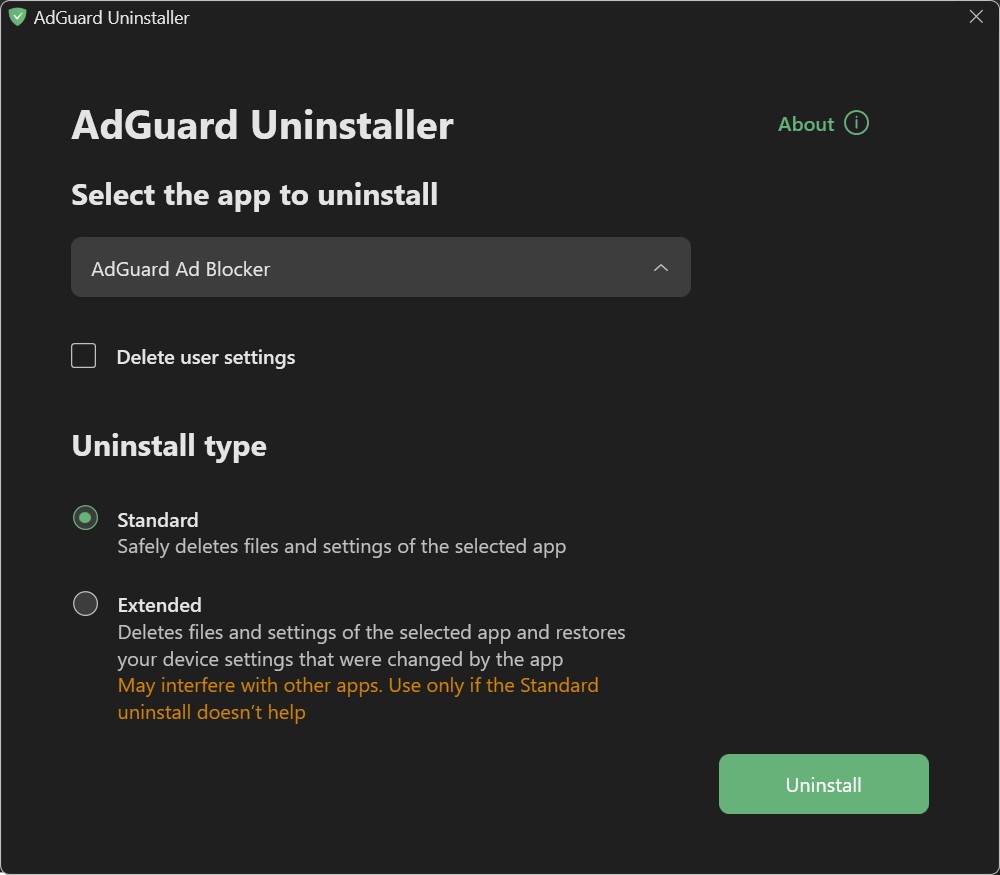1000x875 pixels.
Task: Click the 'Uninstall type' heading
Action: pyautogui.click(x=169, y=446)
